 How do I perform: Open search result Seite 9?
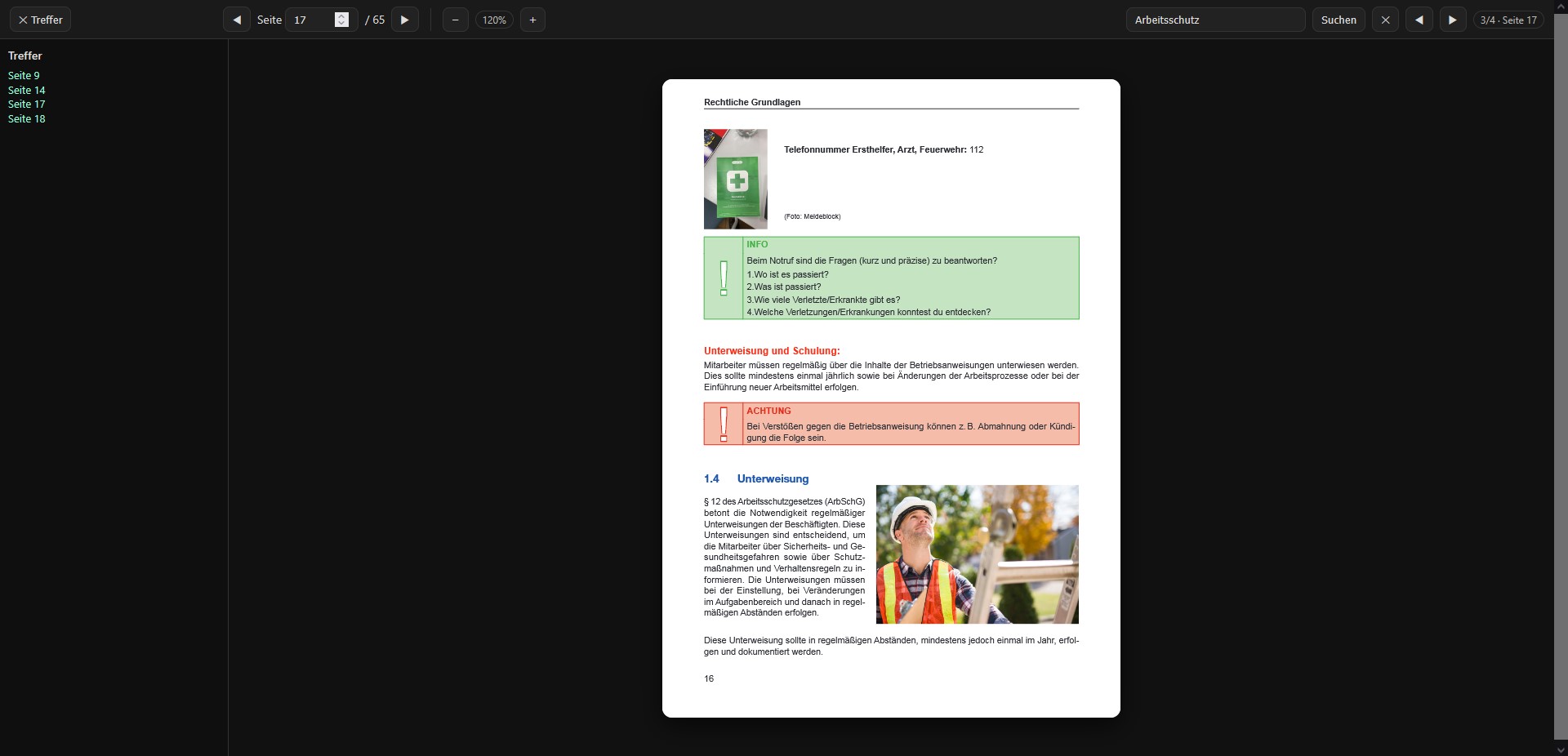pos(24,75)
